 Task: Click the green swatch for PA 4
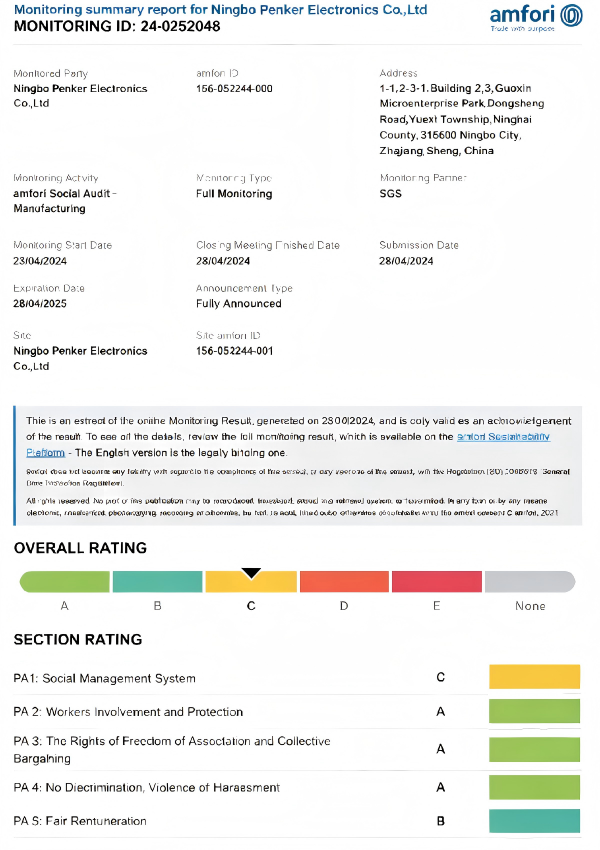[534, 787]
